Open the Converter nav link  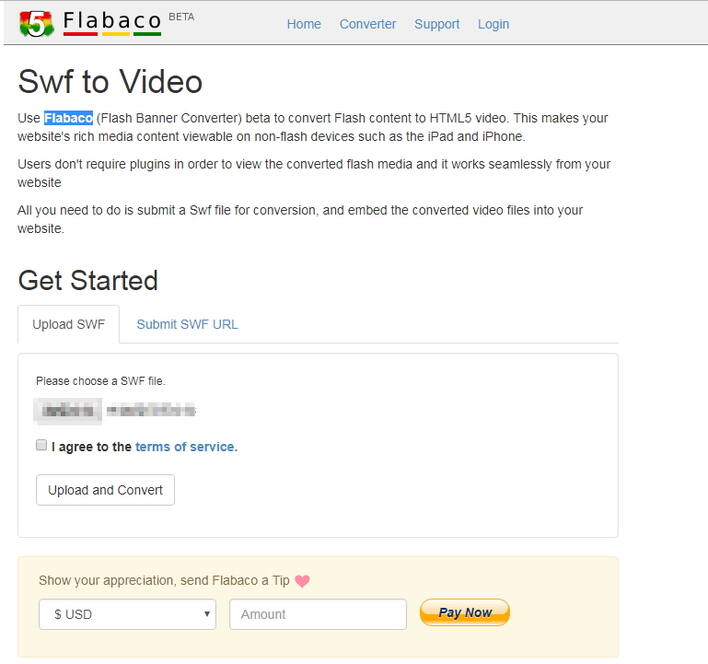pos(368,24)
